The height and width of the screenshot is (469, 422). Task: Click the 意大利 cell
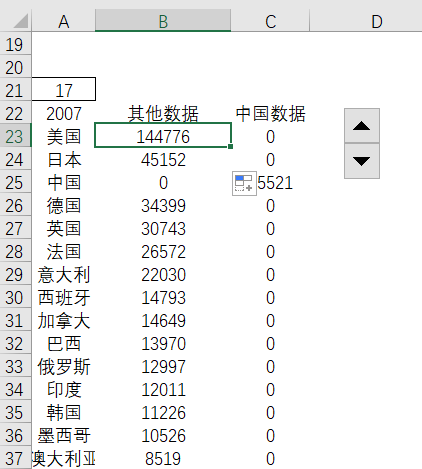tap(63, 274)
